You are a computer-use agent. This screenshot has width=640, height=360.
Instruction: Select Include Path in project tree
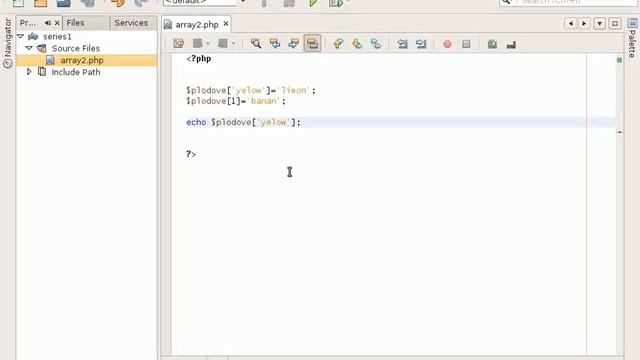76,72
